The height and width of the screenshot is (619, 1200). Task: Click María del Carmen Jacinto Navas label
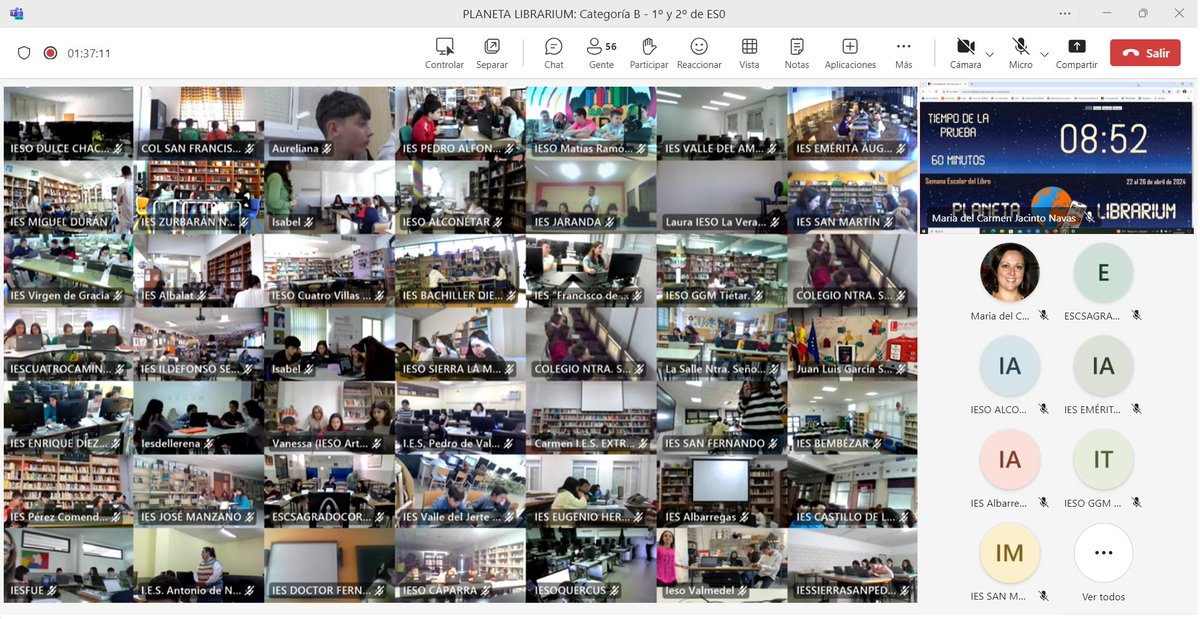[1004, 218]
